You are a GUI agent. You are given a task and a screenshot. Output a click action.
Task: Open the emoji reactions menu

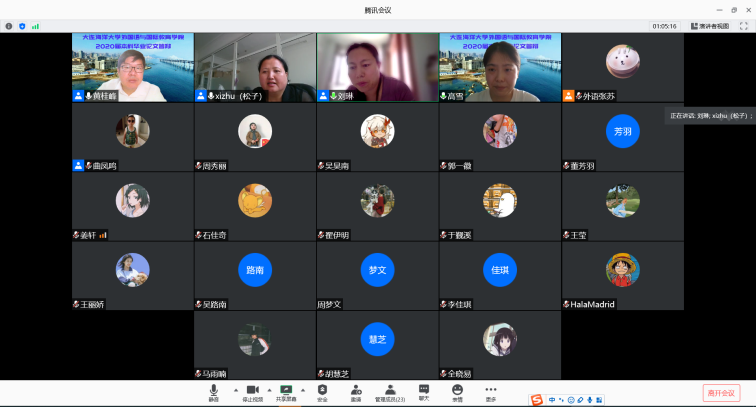click(x=457, y=391)
